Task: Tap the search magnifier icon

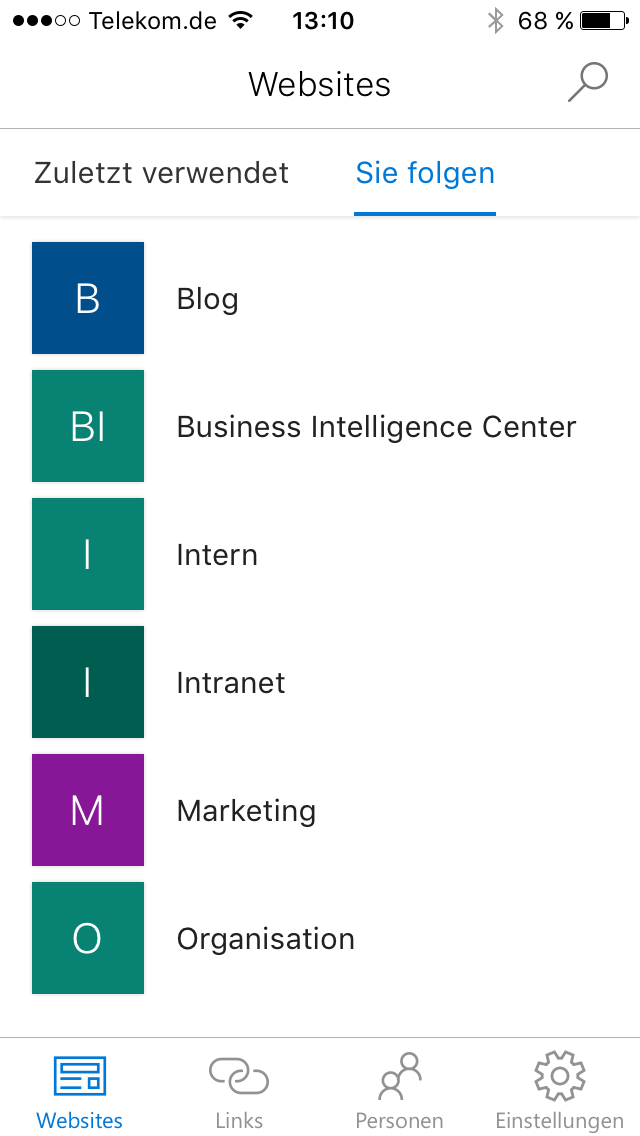Action: [588, 83]
